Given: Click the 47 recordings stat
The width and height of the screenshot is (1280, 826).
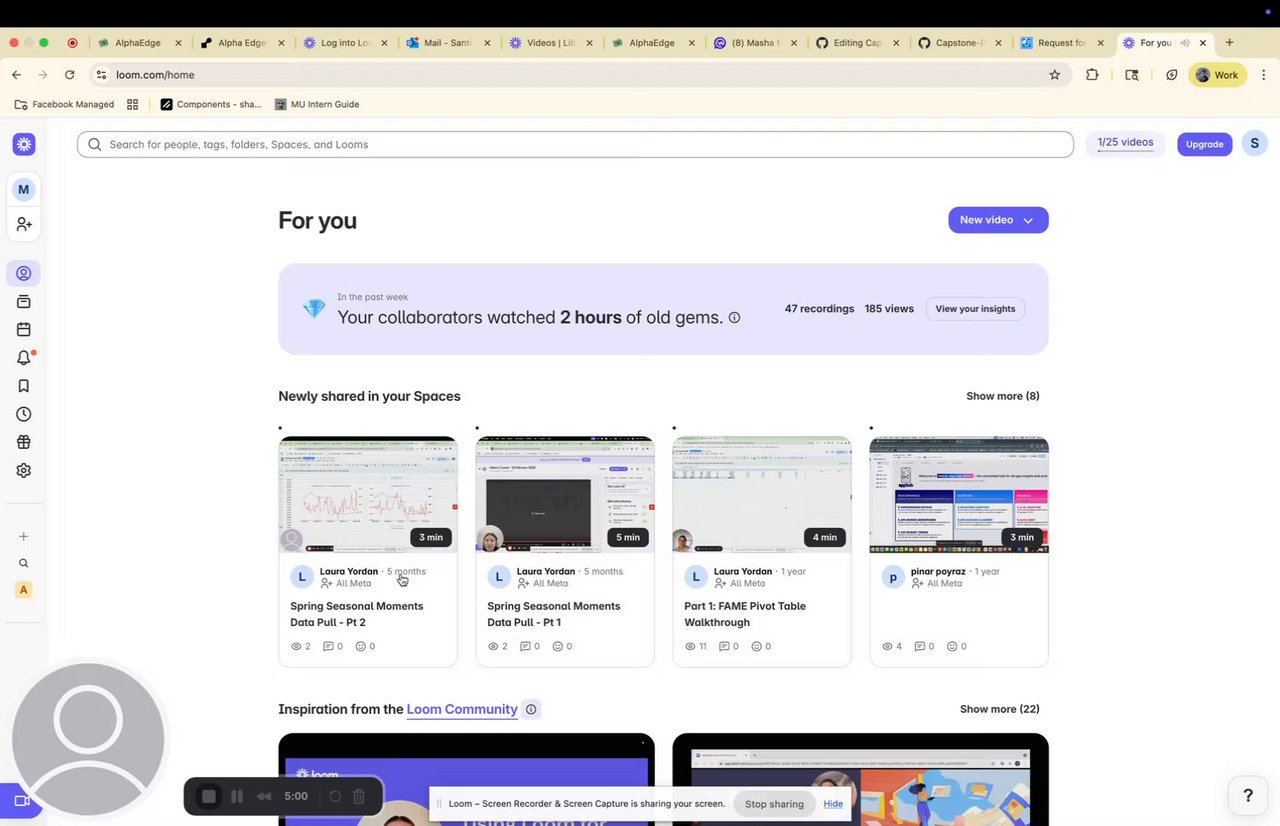Looking at the screenshot, I should (x=819, y=309).
